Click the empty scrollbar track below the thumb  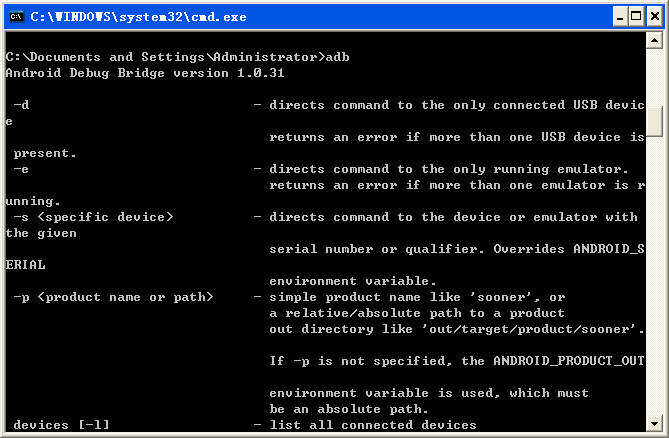654,276
